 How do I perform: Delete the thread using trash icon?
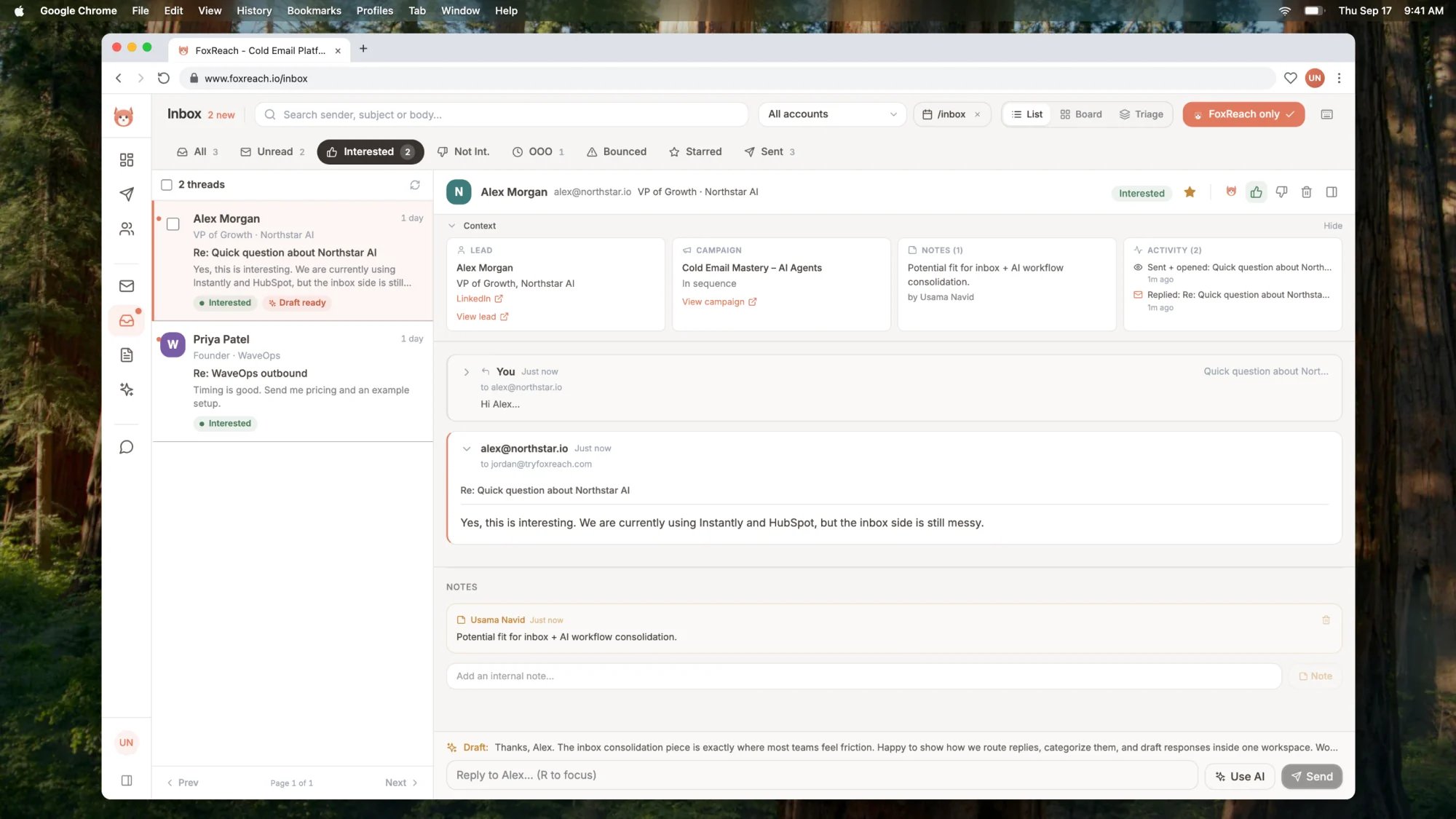click(x=1307, y=192)
